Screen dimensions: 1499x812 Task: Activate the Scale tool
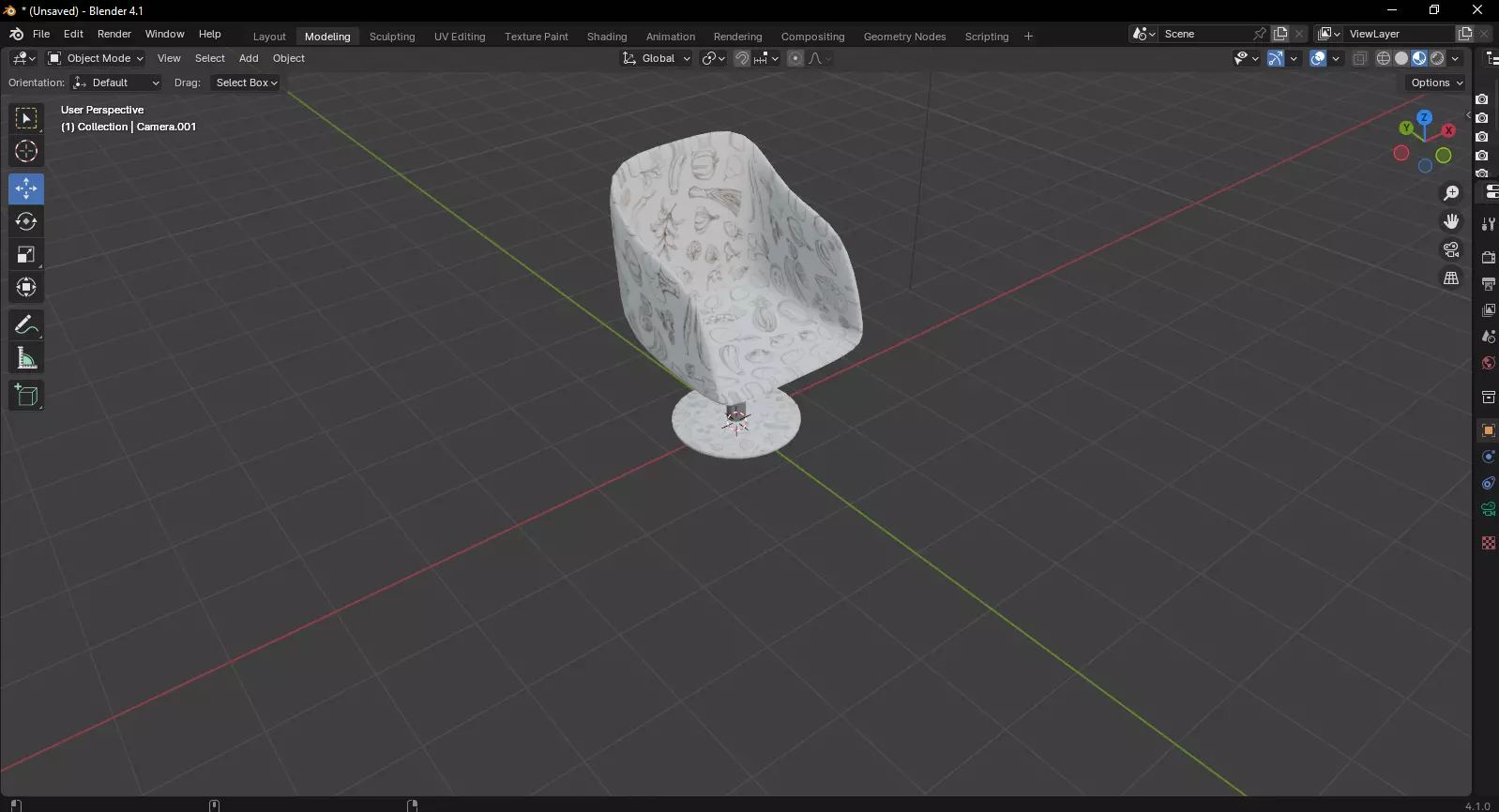(26, 254)
